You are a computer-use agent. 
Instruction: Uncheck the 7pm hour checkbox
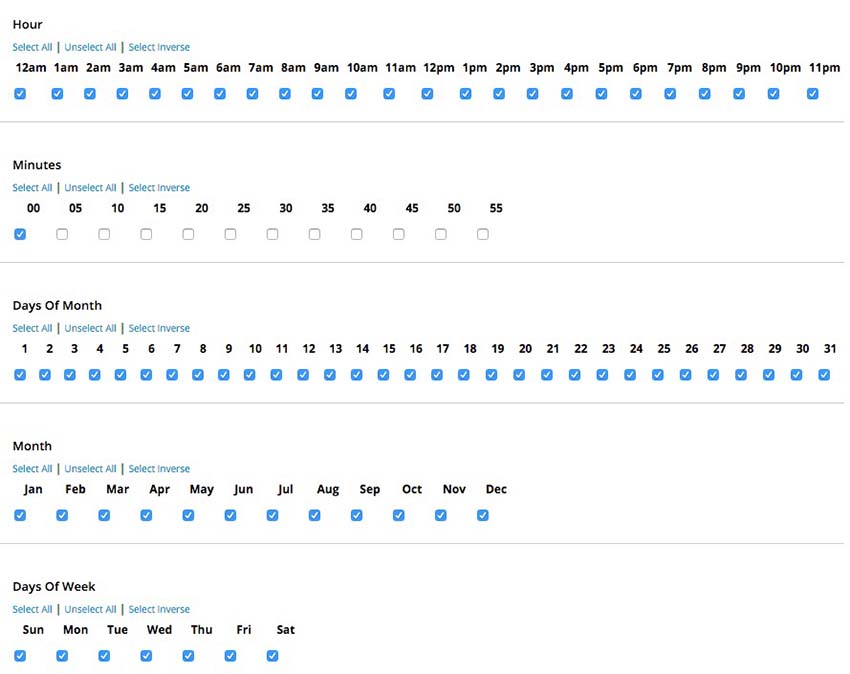670,94
